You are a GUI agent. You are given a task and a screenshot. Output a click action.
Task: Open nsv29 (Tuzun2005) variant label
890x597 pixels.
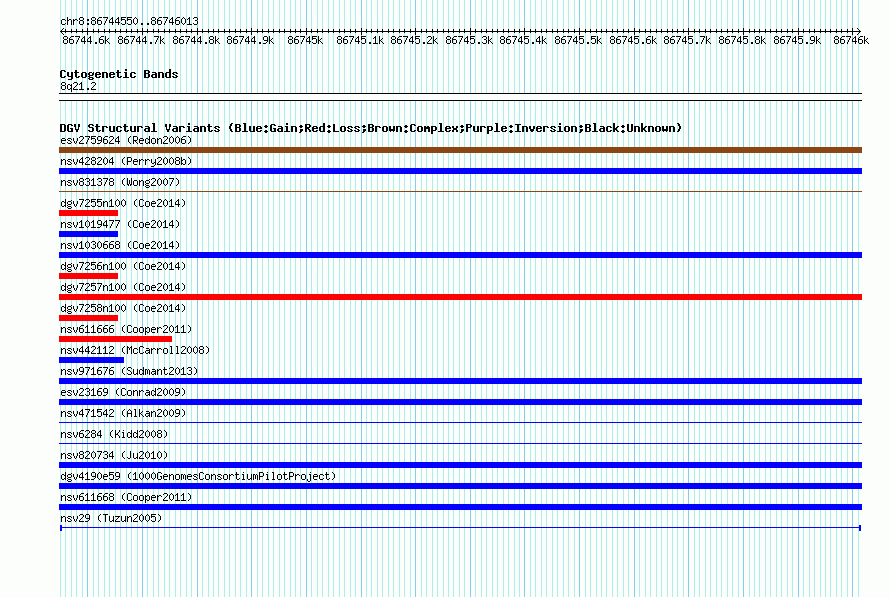pyautogui.click(x=111, y=518)
